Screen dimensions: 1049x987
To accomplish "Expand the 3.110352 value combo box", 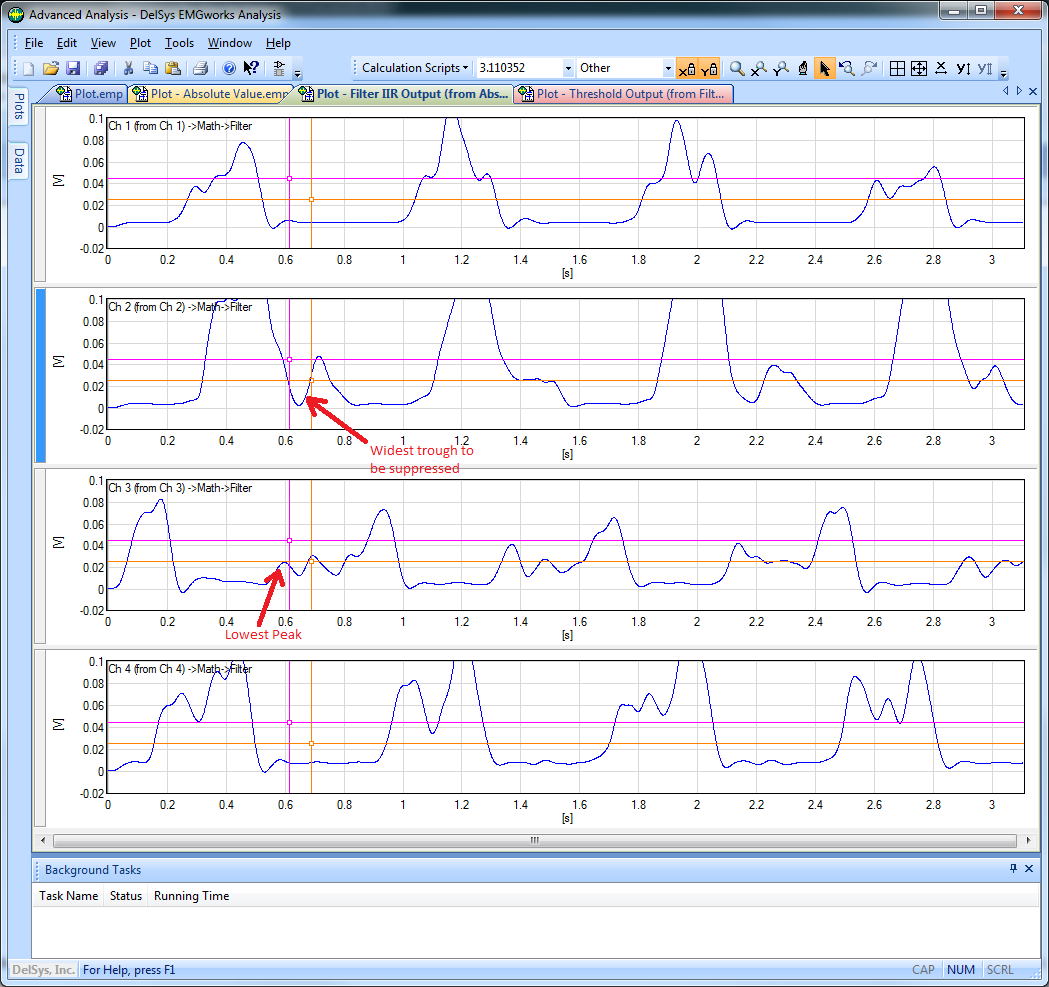I will 568,68.
